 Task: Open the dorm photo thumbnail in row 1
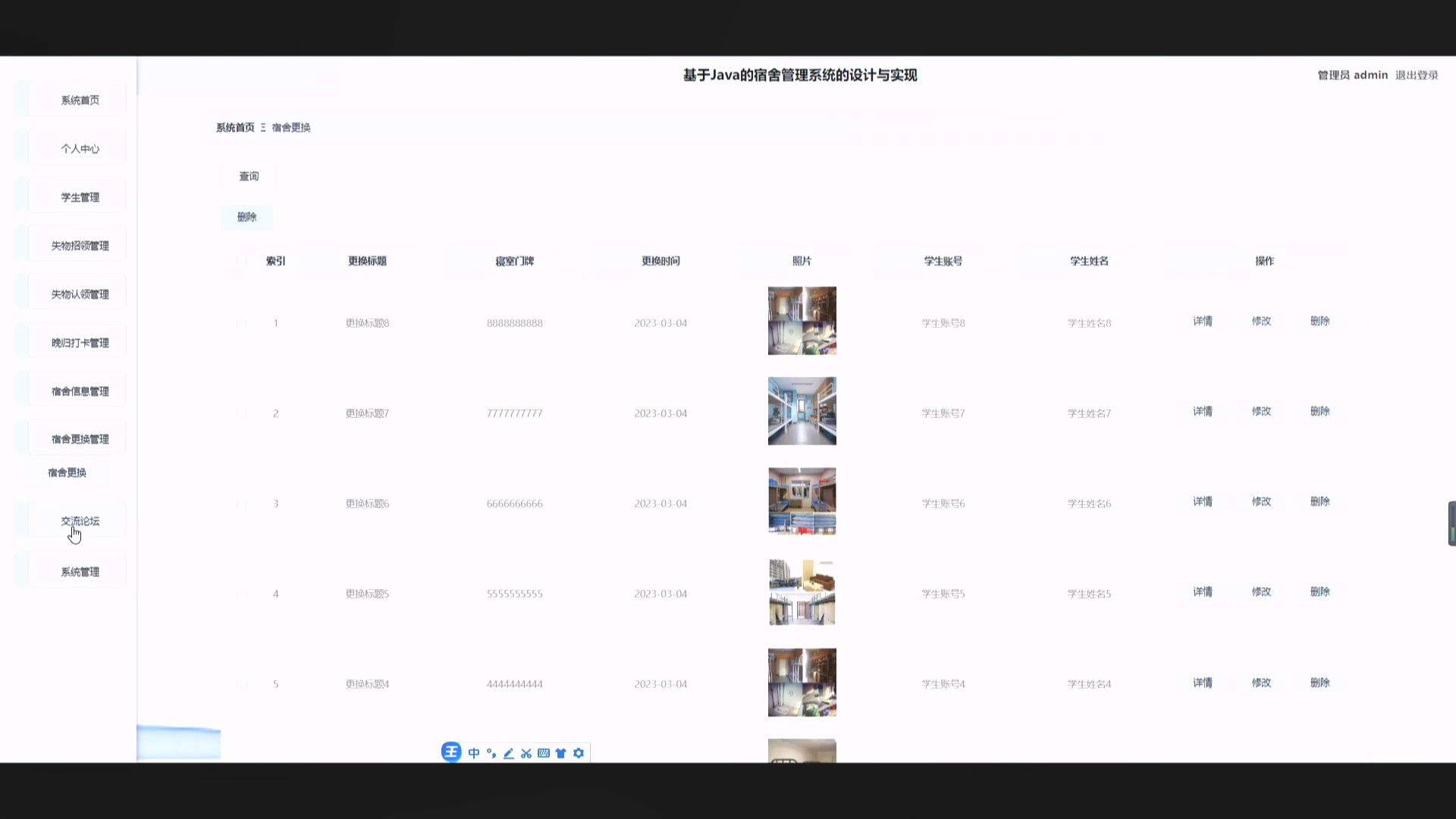click(802, 320)
